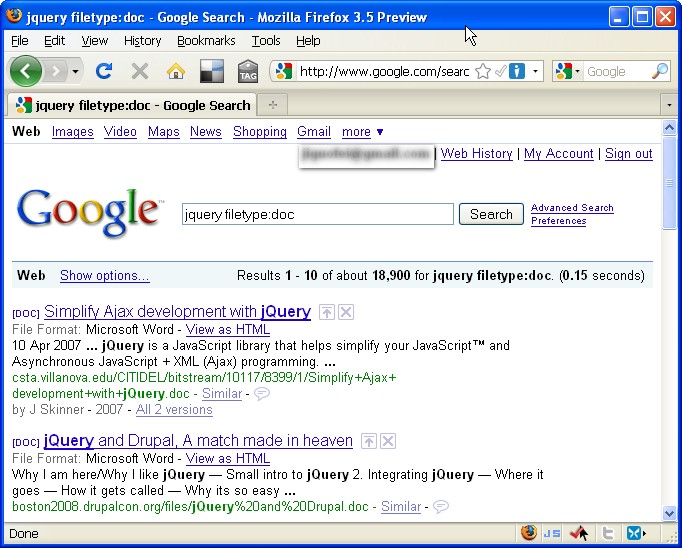
Task: Click View as HTML for Simplify Ajax result
Action: tap(227, 329)
